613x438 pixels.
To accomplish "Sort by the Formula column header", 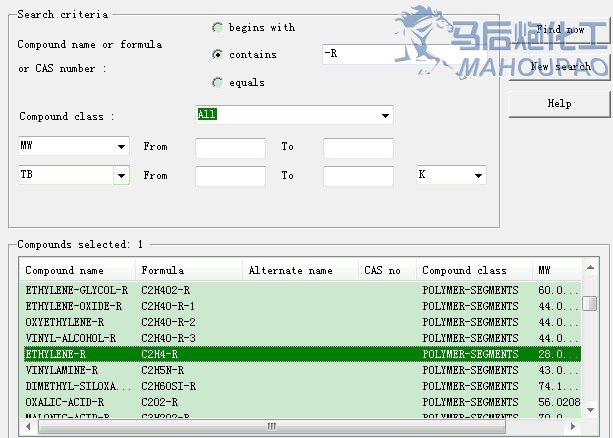I will pyautogui.click(x=189, y=270).
